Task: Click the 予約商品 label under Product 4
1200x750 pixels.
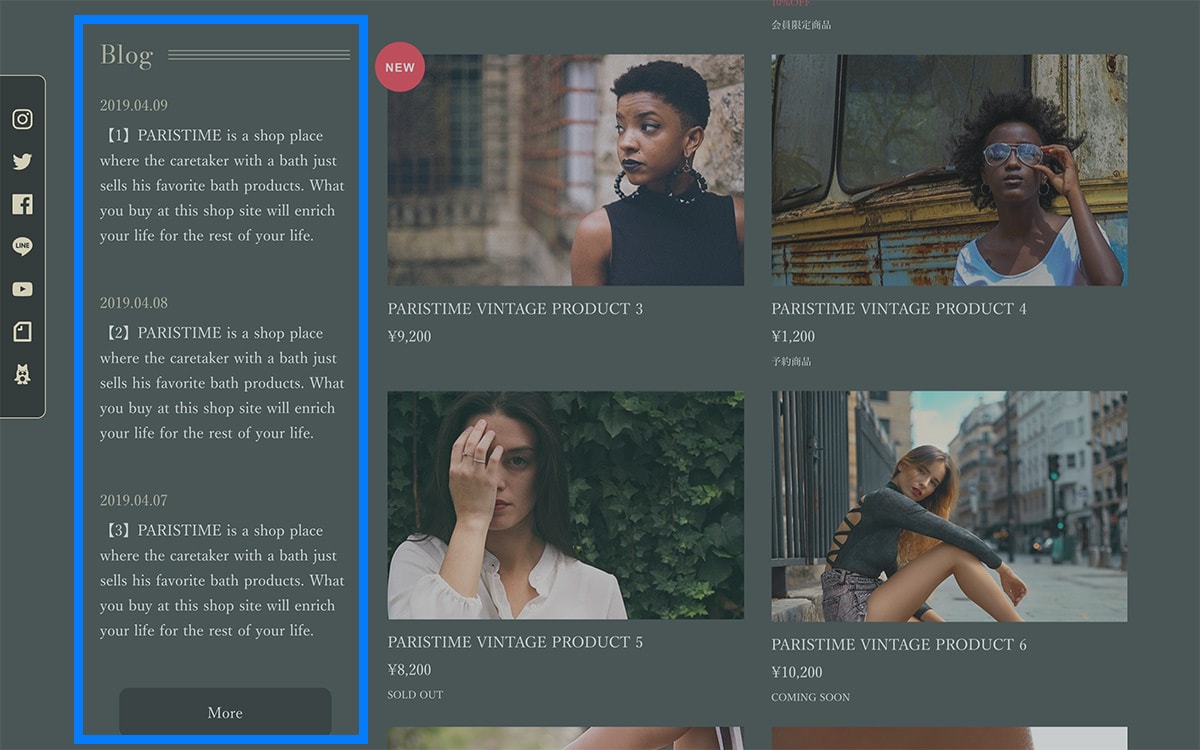Action: 791,361
